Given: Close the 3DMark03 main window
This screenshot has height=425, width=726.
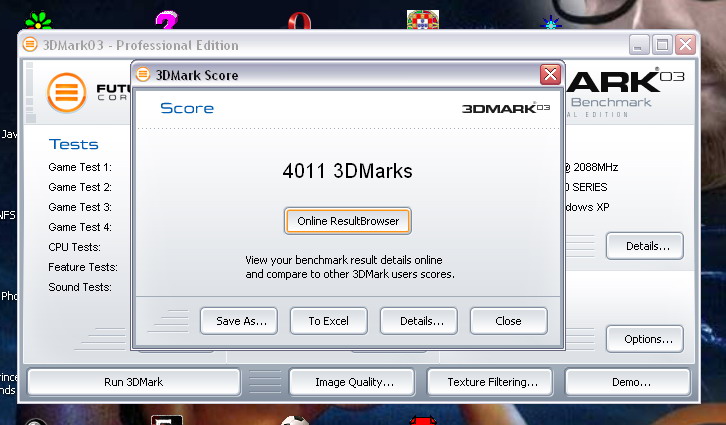Looking at the screenshot, I should (686, 45).
